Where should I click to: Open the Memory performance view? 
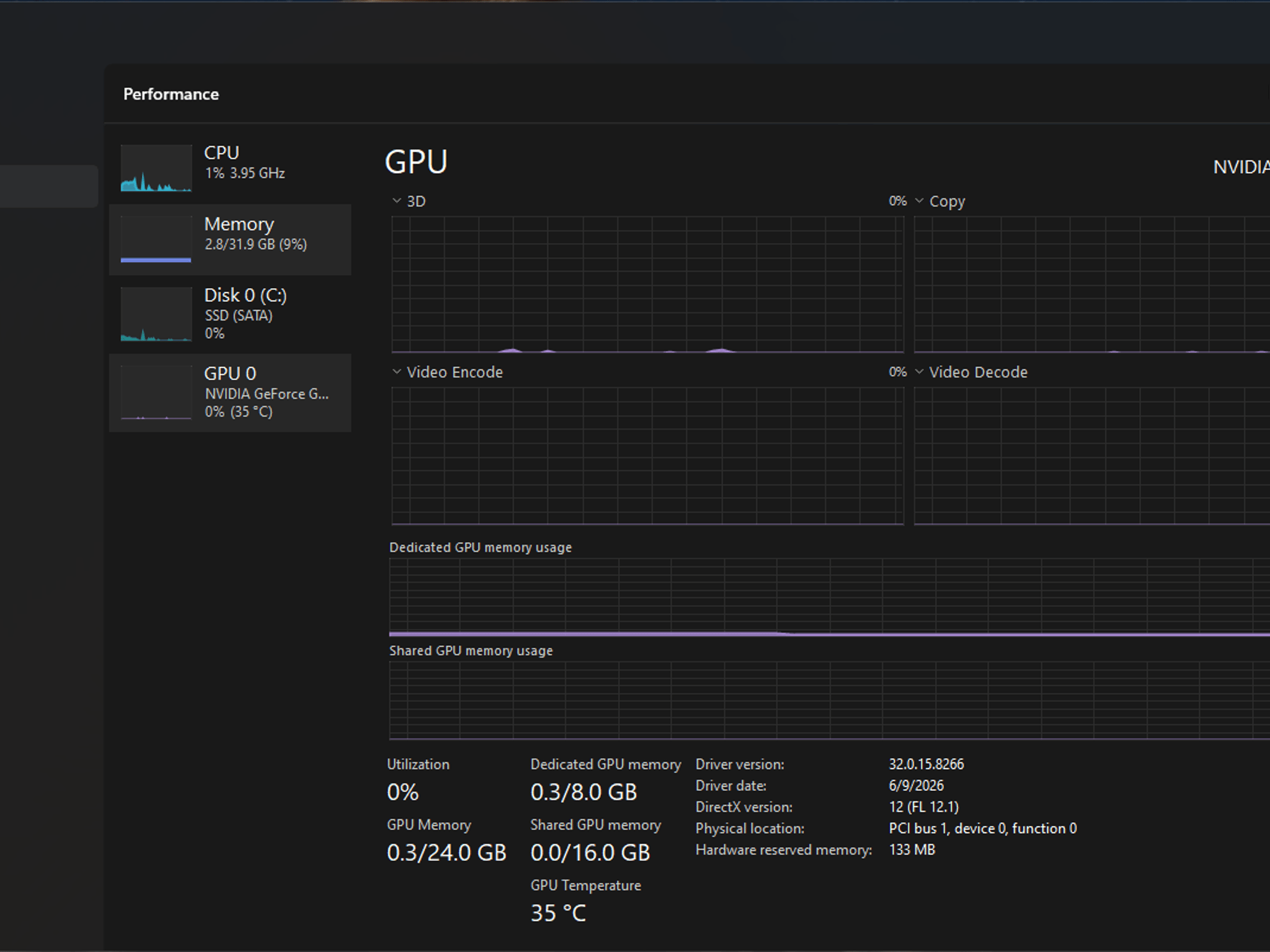click(x=229, y=240)
